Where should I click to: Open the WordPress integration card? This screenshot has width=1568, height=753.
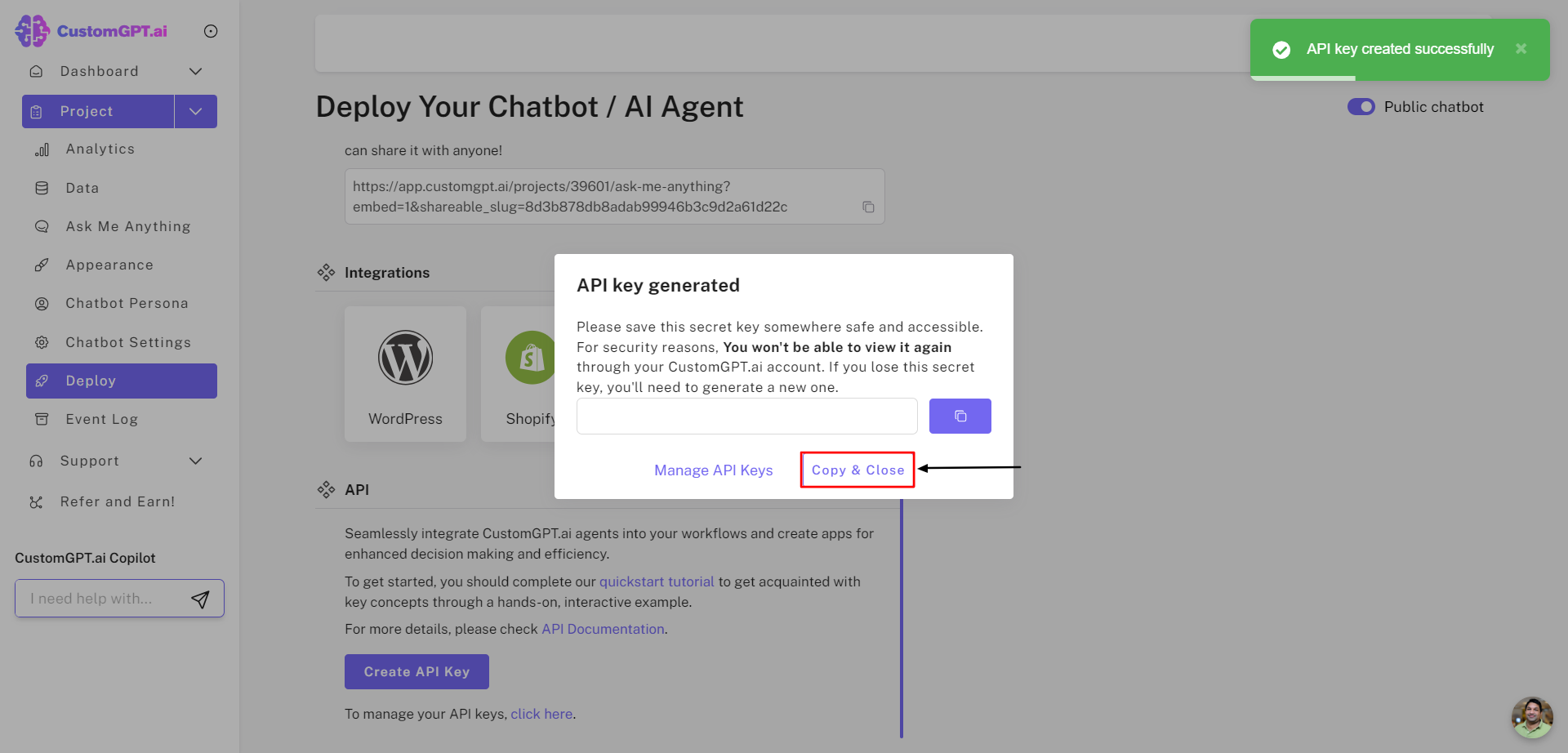(405, 374)
